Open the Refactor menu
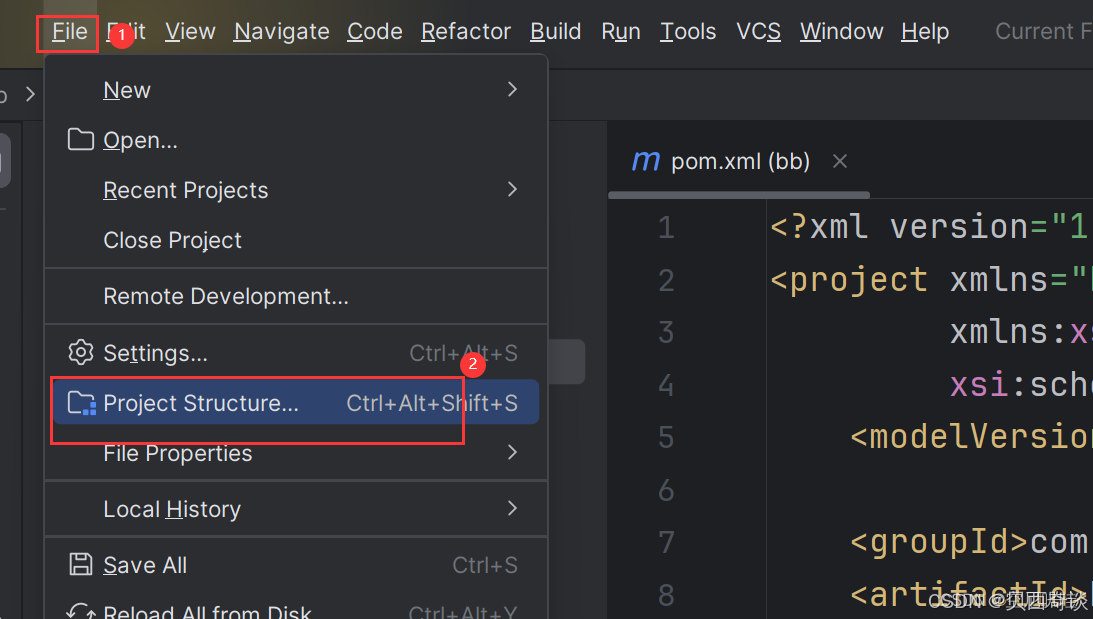 pos(466,31)
